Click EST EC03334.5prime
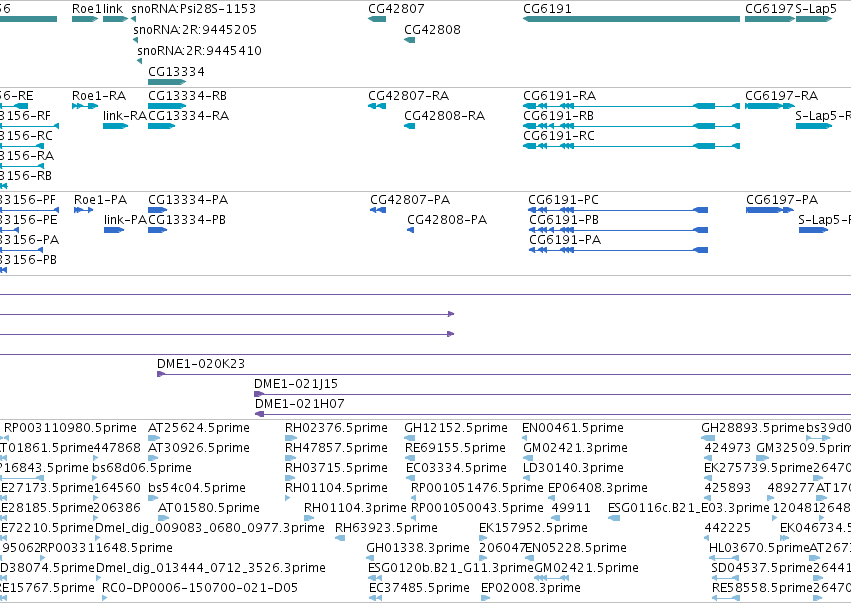This screenshot has height=603, width=851. [x=456, y=468]
